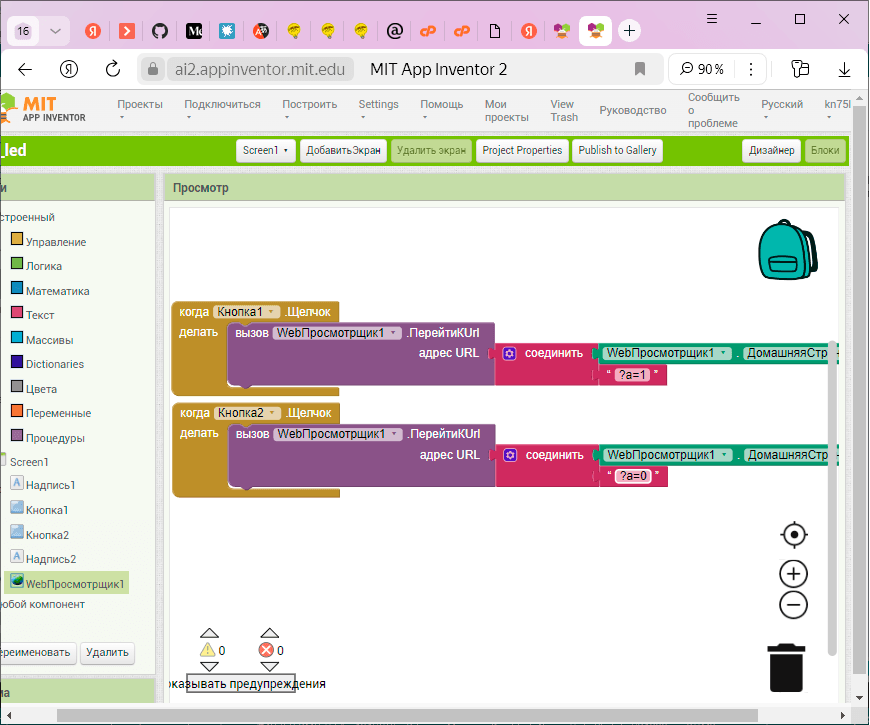Click the trash can icon

pyautogui.click(x=787, y=667)
